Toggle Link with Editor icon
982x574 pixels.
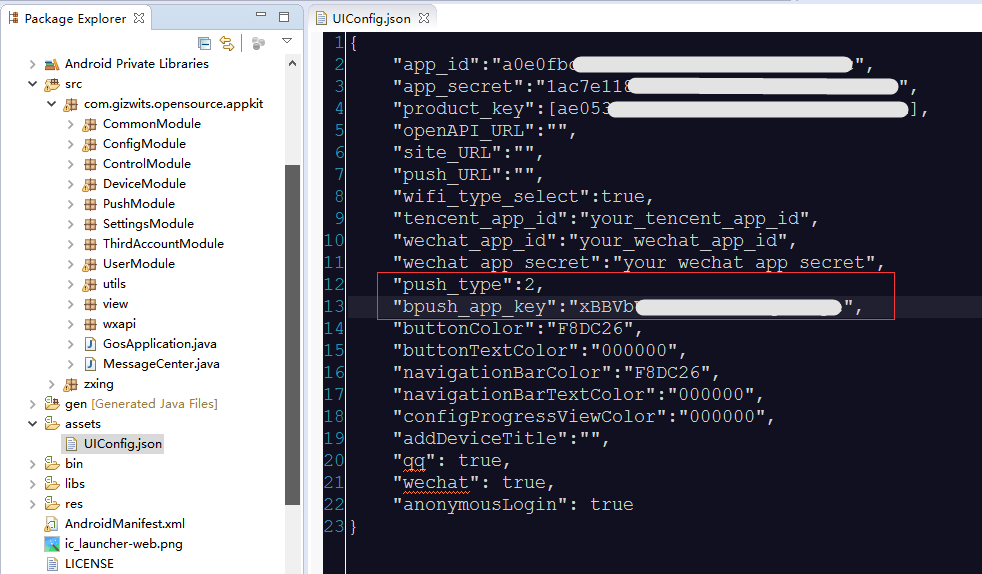[227, 43]
